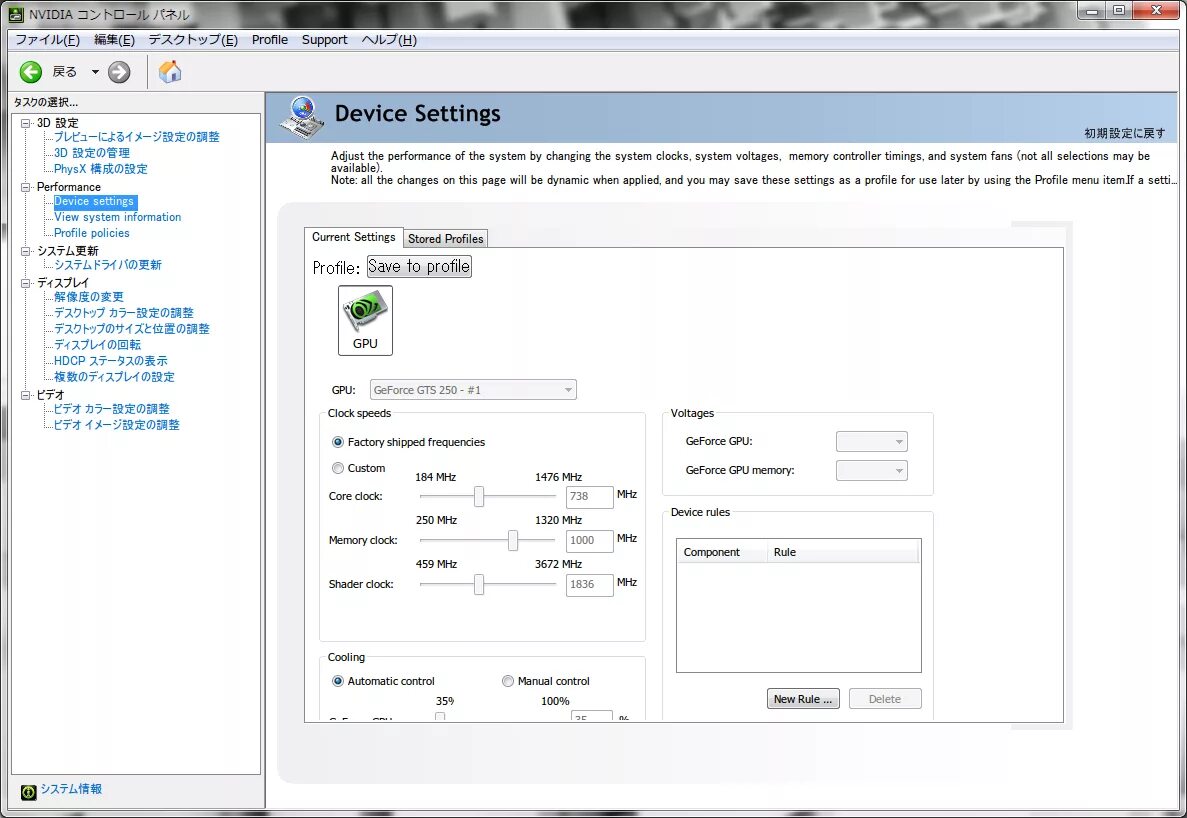Select the Current Settings tab
Image resolution: width=1187 pixels, height=818 pixels.
pyautogui.click(x=354, y=237)
